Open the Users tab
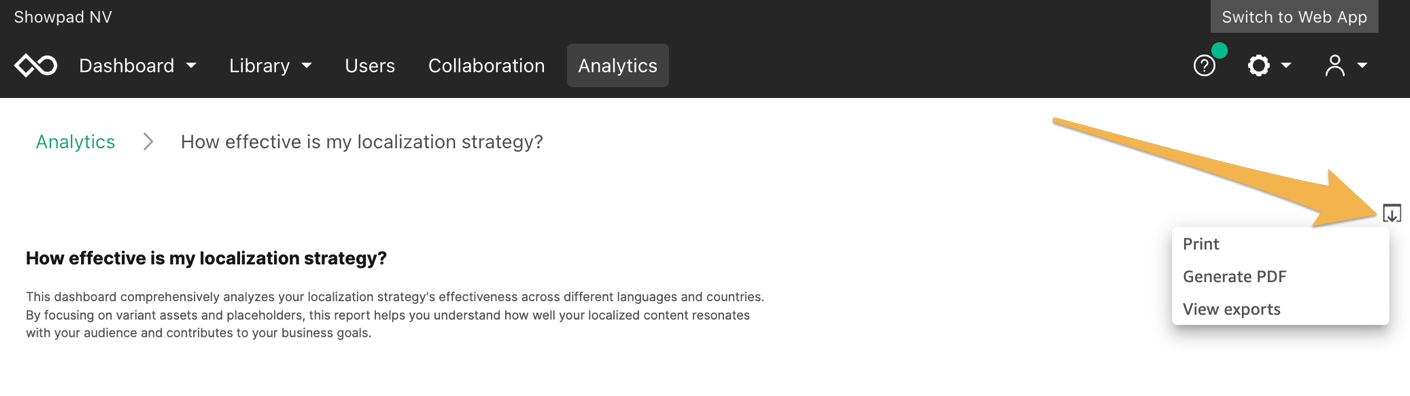Viewport: 1410px width, 396px height. [370, 66]
